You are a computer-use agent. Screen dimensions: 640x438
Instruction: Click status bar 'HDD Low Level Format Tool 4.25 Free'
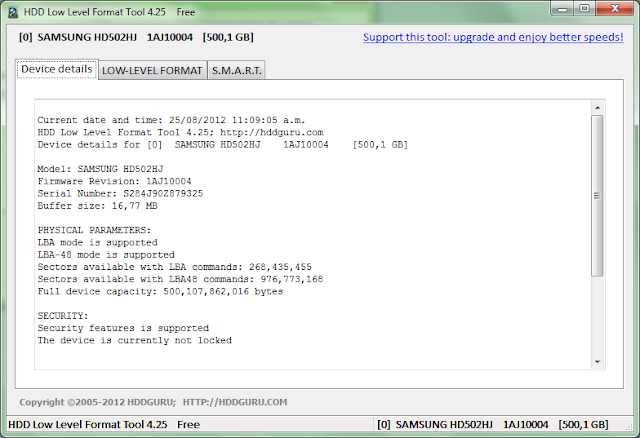(104, 425)
